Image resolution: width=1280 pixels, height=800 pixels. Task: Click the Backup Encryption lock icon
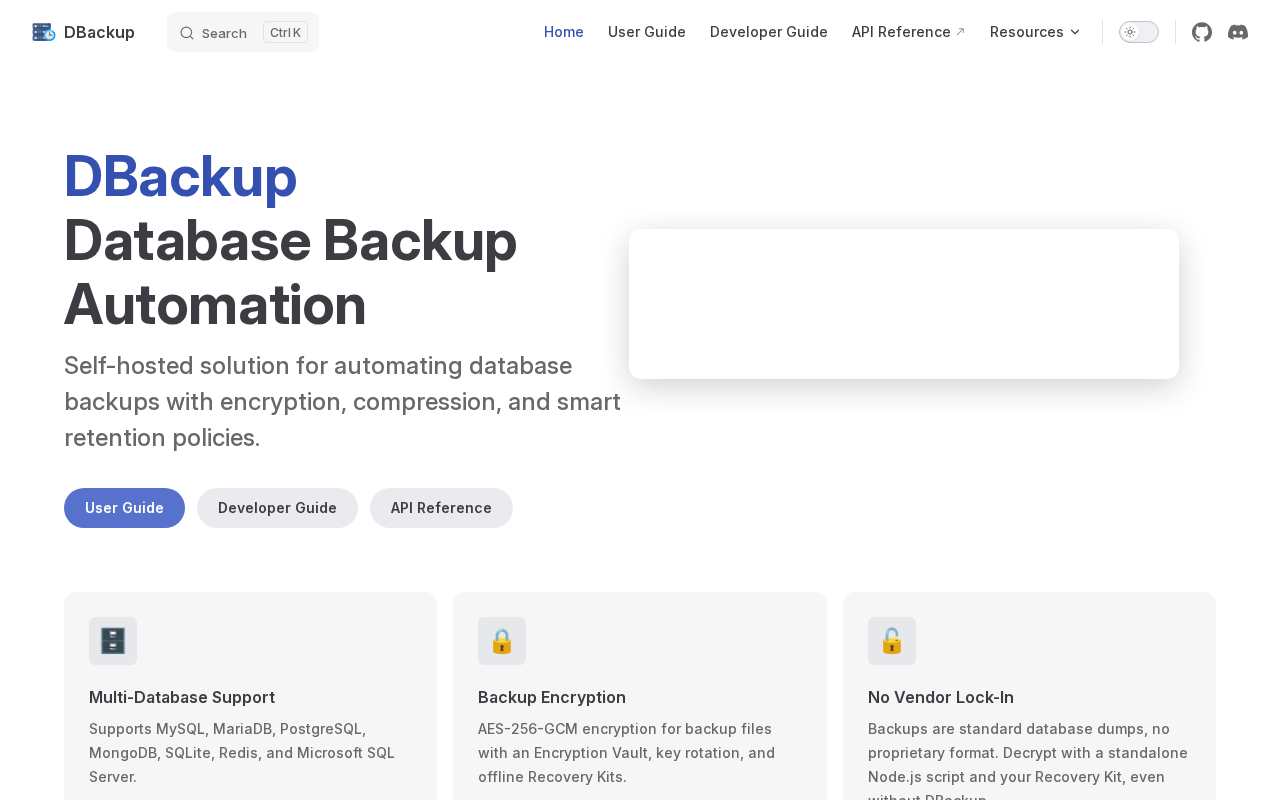pyautogui.click(x=502, y=641)
